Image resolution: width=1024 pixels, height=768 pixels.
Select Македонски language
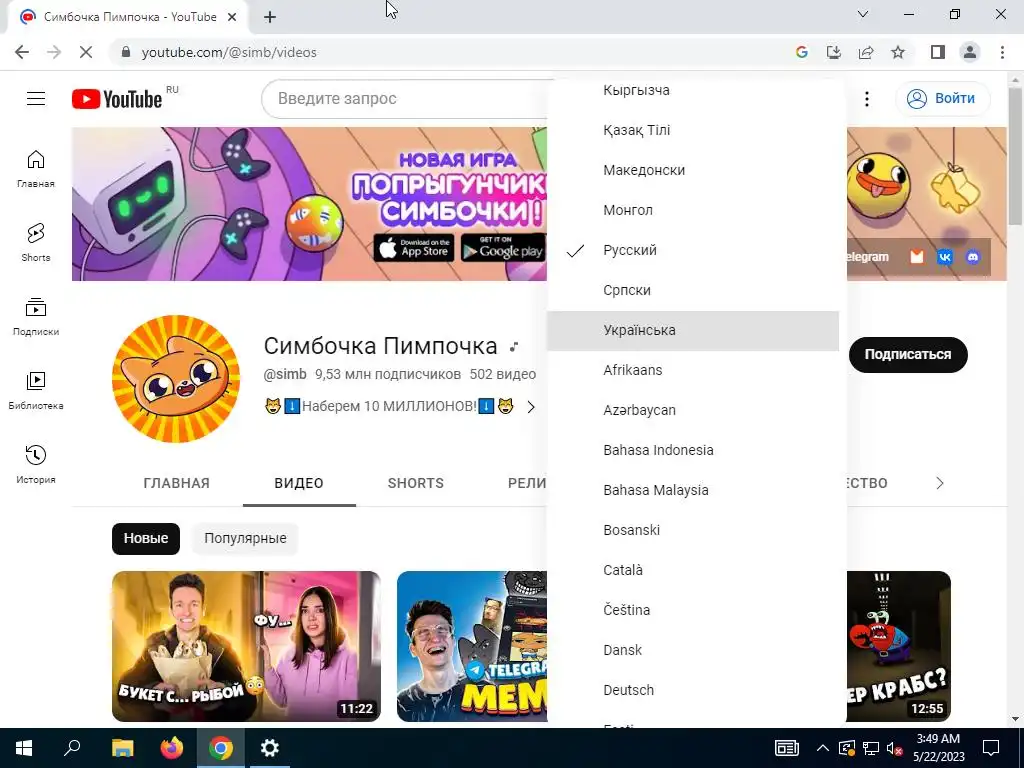[693, 170]
